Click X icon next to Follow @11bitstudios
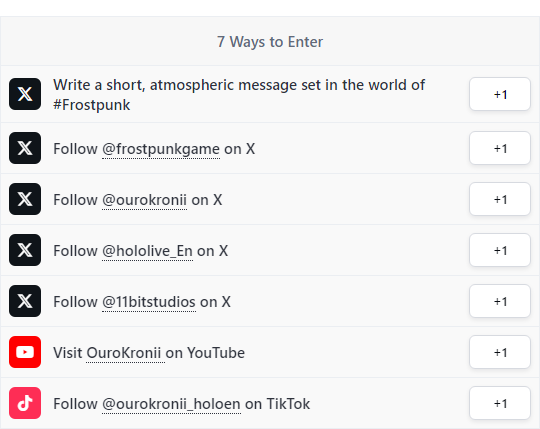Image resolution: width=540 pixels, height=429 pixels. point(25,301)
